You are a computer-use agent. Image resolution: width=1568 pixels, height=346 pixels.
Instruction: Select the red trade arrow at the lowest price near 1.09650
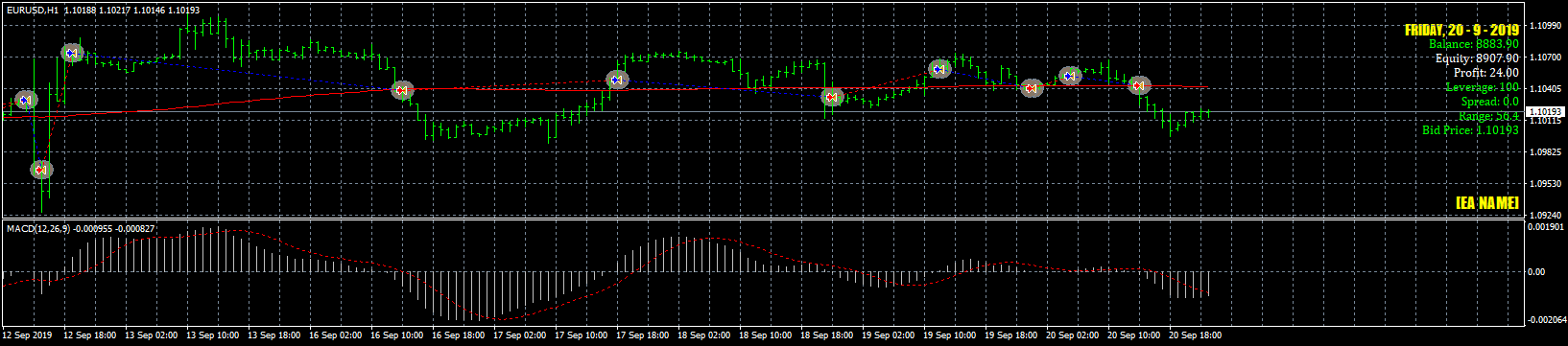[x=40, y=170]
